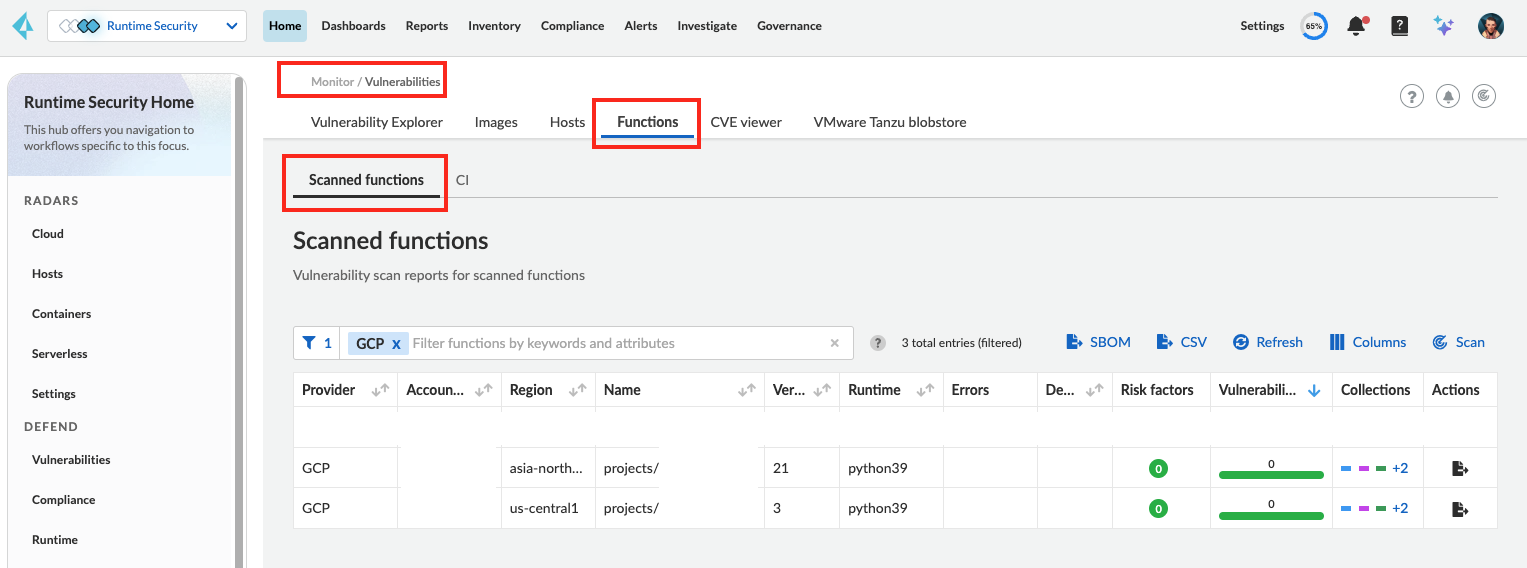Open the help book icon in header
This screenshot has height=568, width=1527.
[1400, 26]
